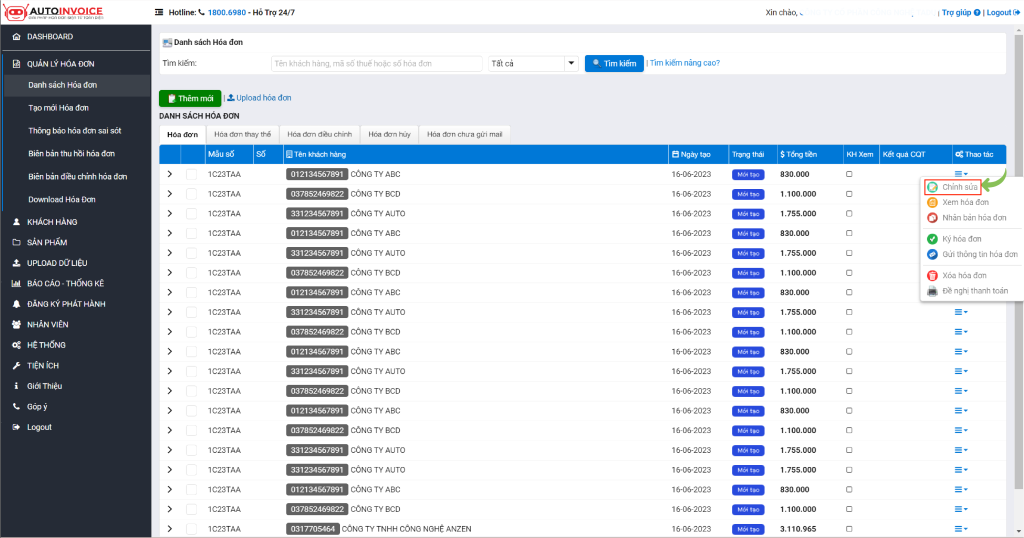Click the Chỉnh sửa edit icon in menu
Screen dimensions: 1024x538
[x=932, y=187]
